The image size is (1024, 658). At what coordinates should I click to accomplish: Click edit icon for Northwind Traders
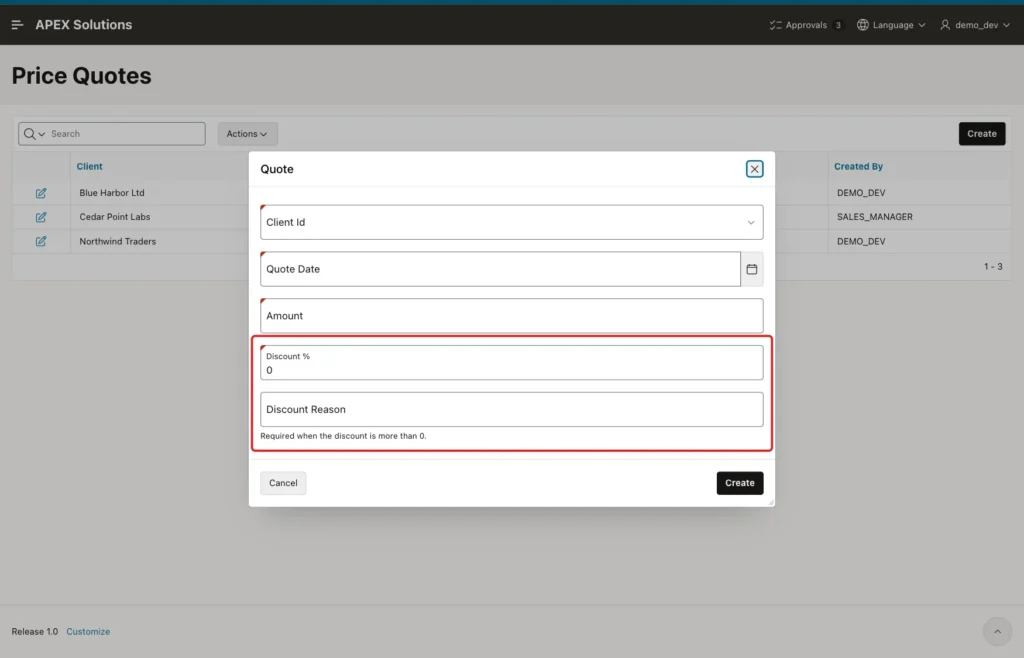41,242
